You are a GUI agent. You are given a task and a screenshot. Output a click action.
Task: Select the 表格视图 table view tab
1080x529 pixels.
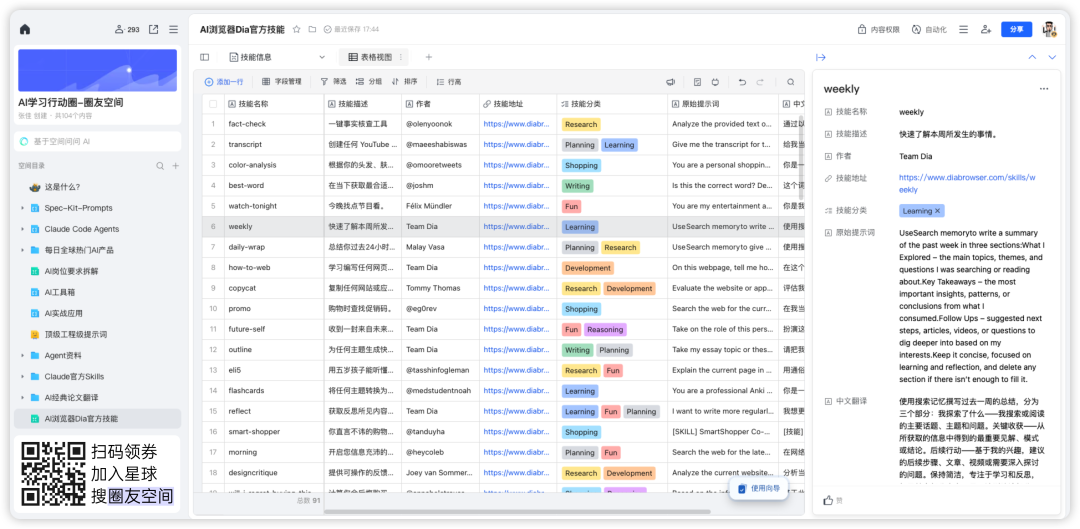(370, 57)
